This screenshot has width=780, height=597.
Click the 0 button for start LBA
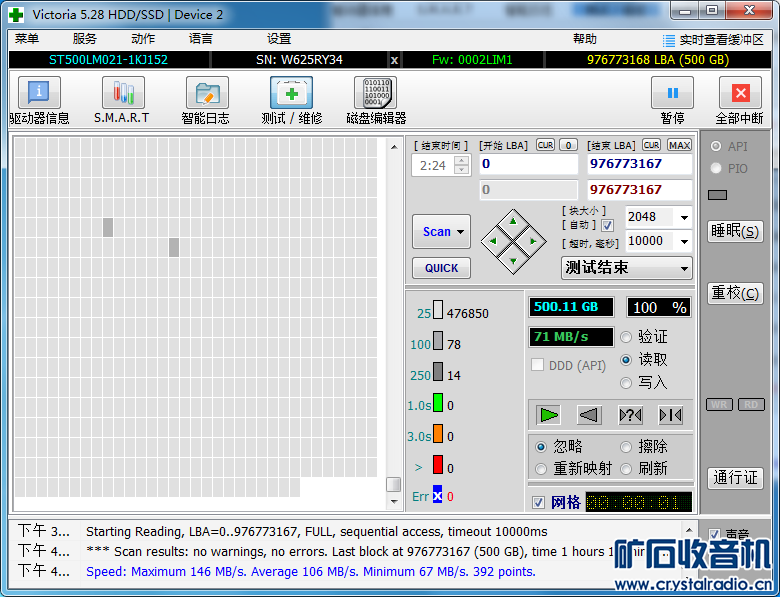point(569,145)
